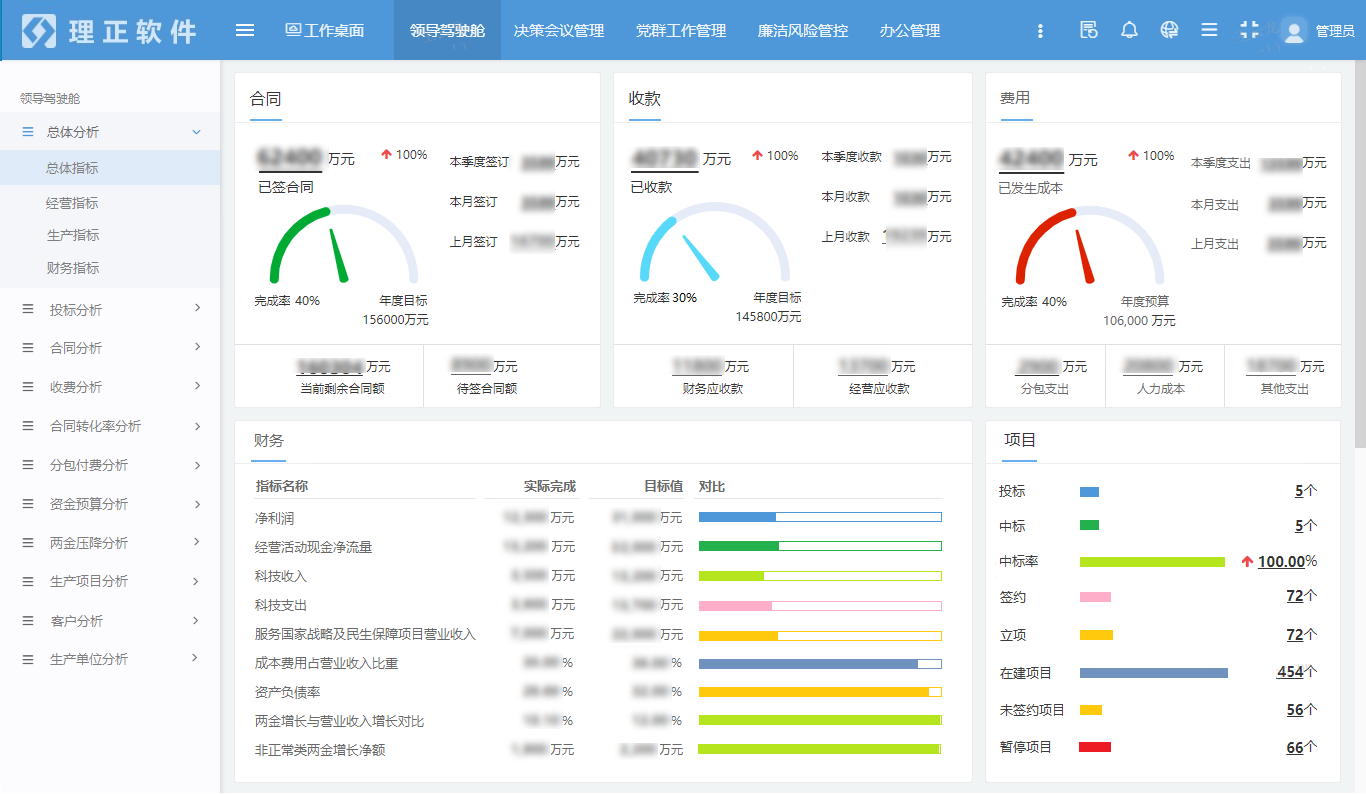The image size is (1366, 794).
Task: Click the administrator avatar icon
Action: [x=1294, y=31]
